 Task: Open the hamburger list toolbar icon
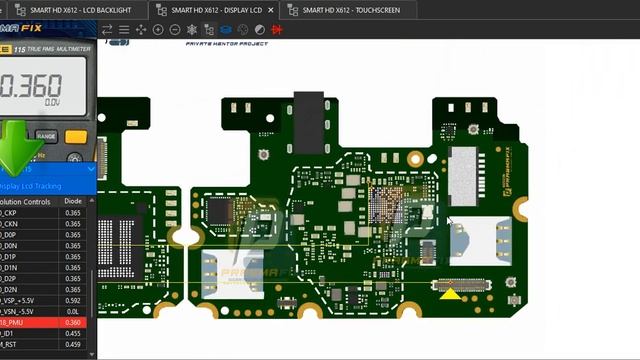(x=124, y=29)
